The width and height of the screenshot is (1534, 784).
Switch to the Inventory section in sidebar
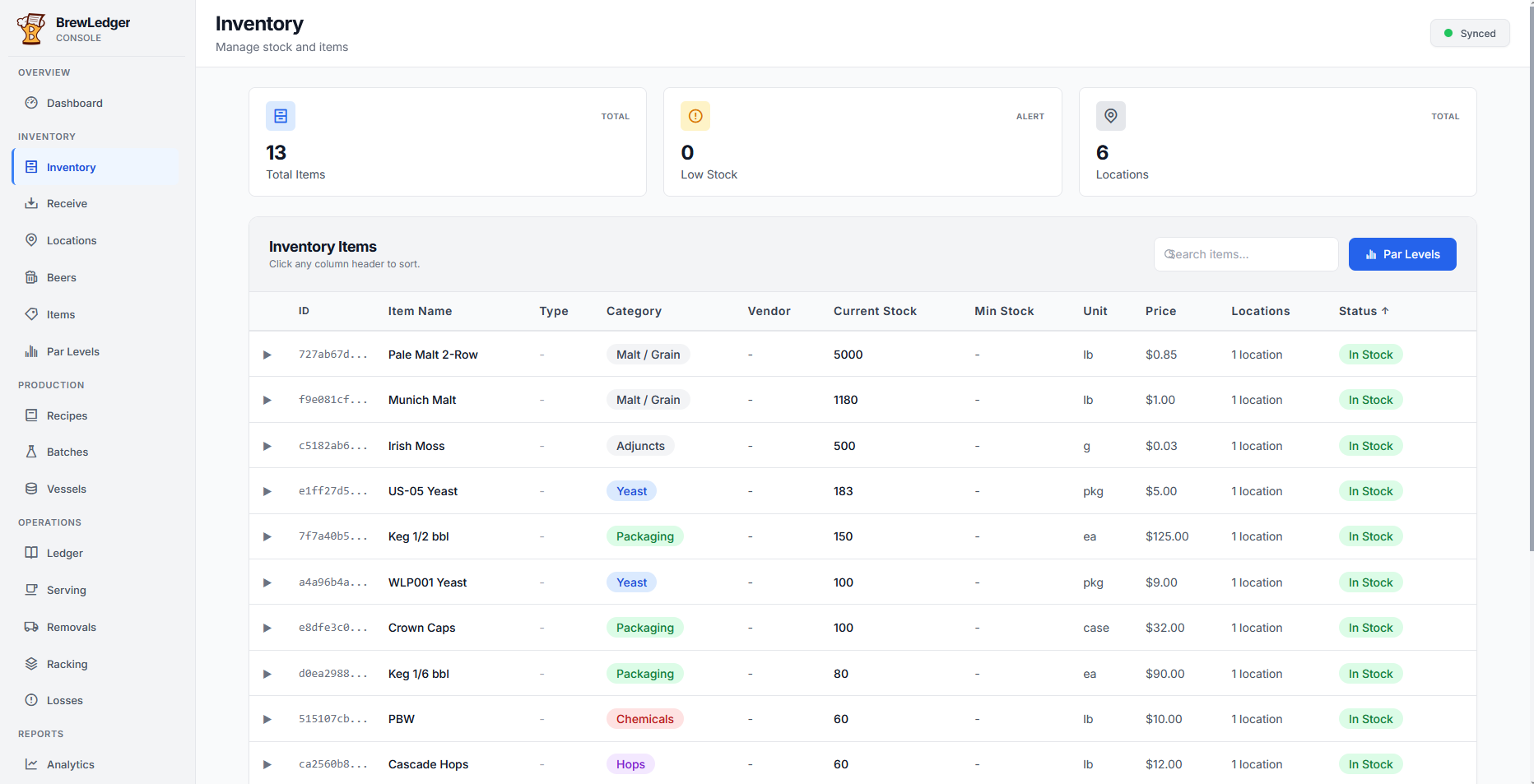click(x=72, y=167)
